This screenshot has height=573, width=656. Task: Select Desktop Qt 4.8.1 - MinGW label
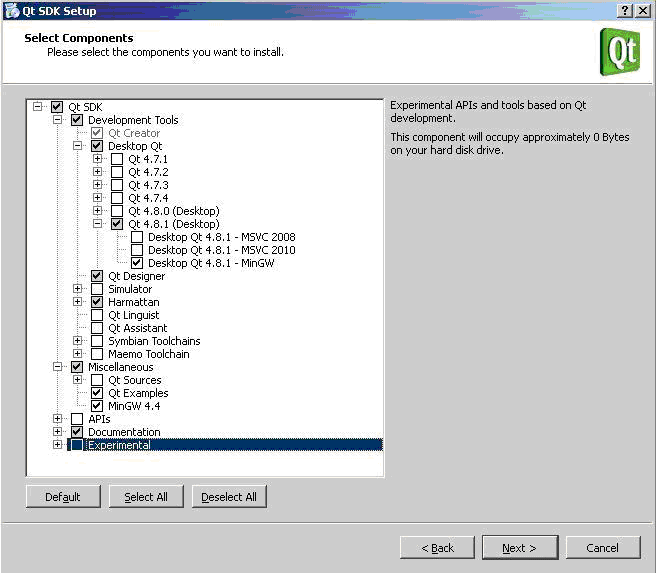coord(211,263)
